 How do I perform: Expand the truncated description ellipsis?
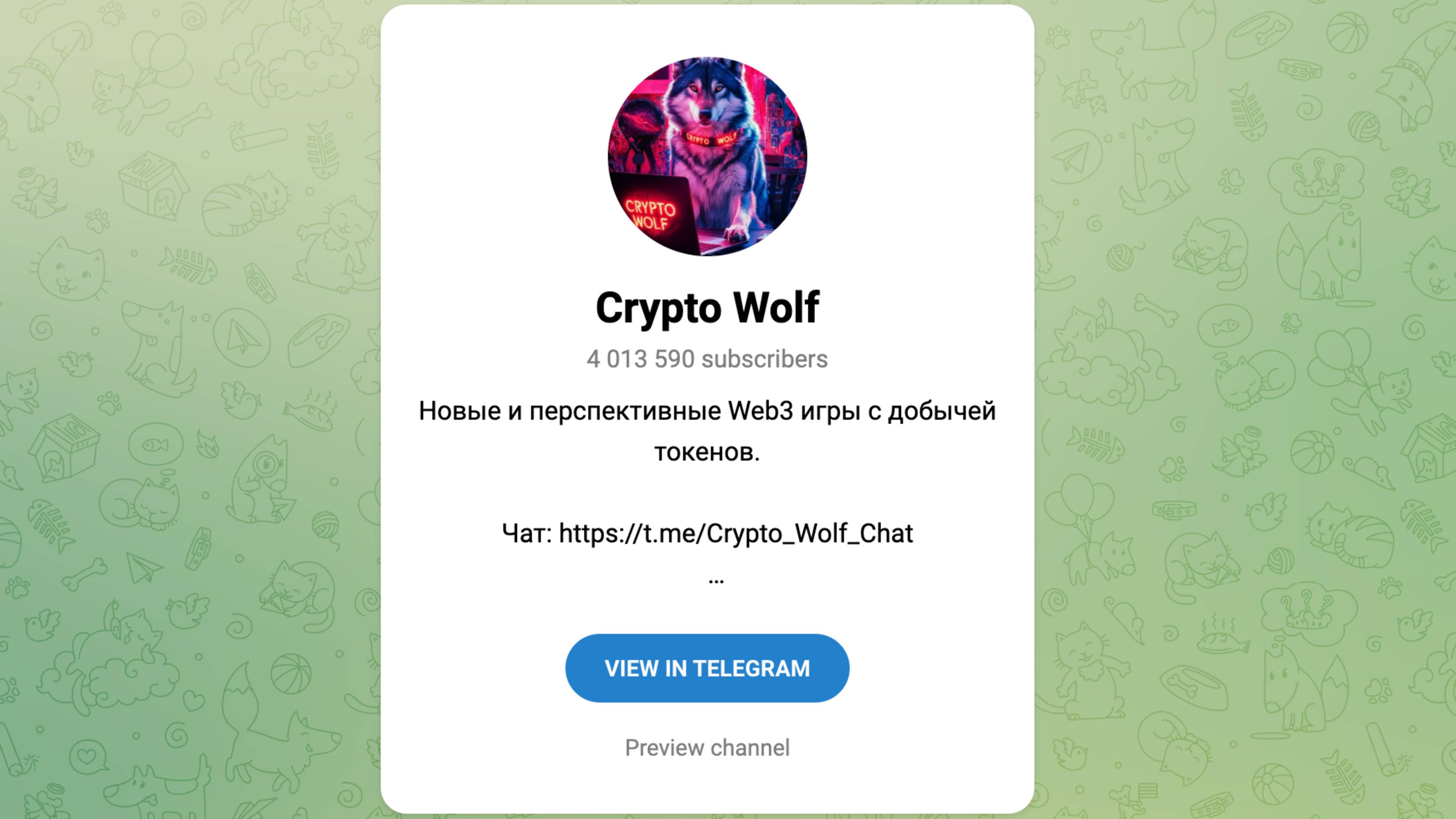click(x=716, y=581)
